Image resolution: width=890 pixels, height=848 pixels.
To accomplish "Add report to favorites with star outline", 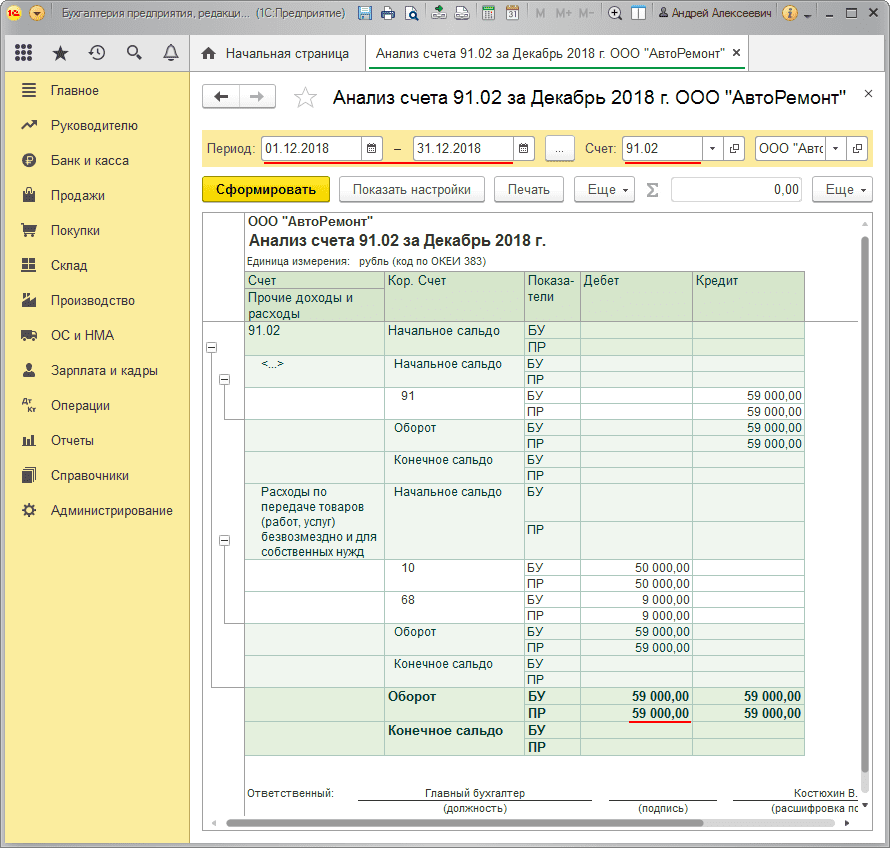I will [x=305, y=97].
